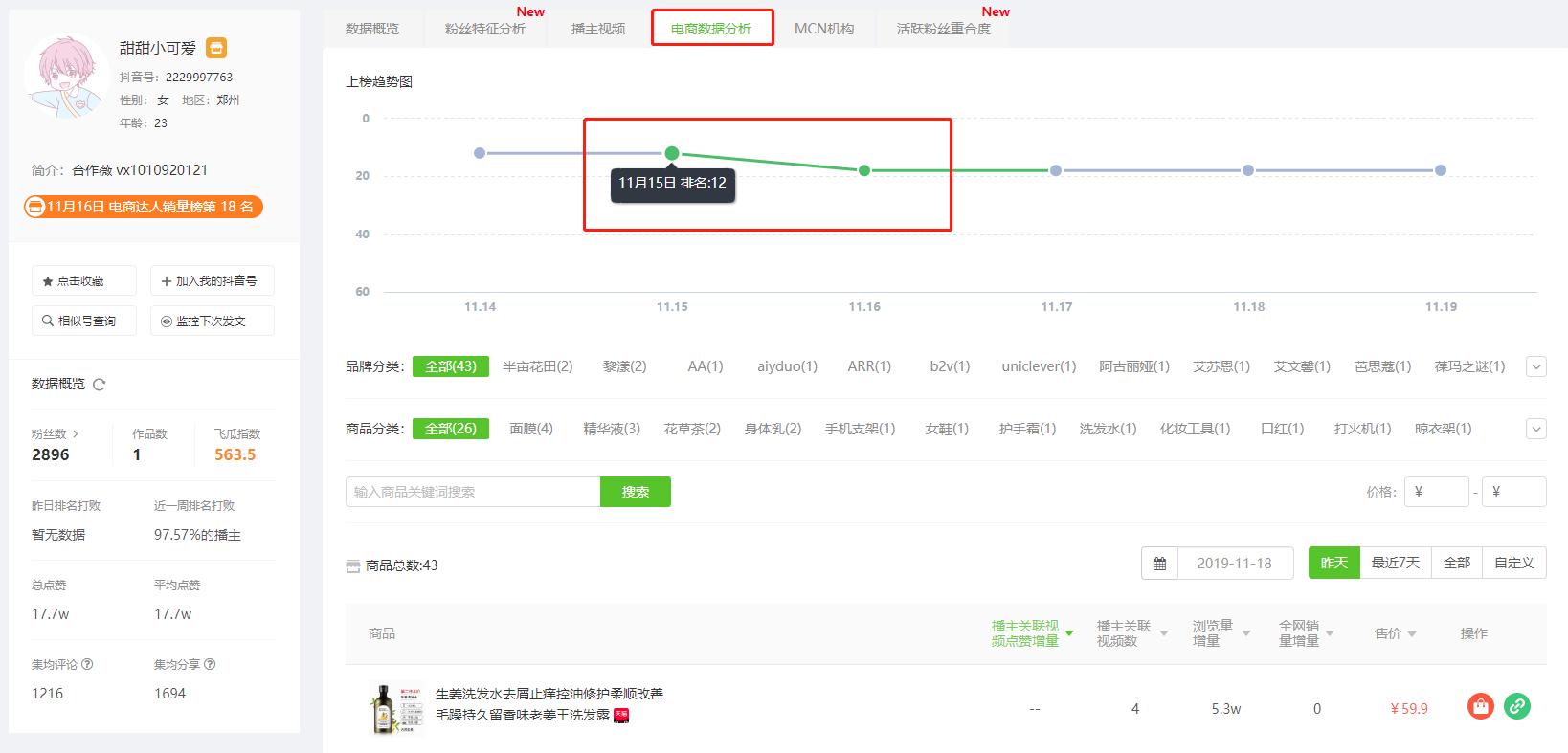Select the 11.15 point on ranking chart

click(x=672, y=153)
